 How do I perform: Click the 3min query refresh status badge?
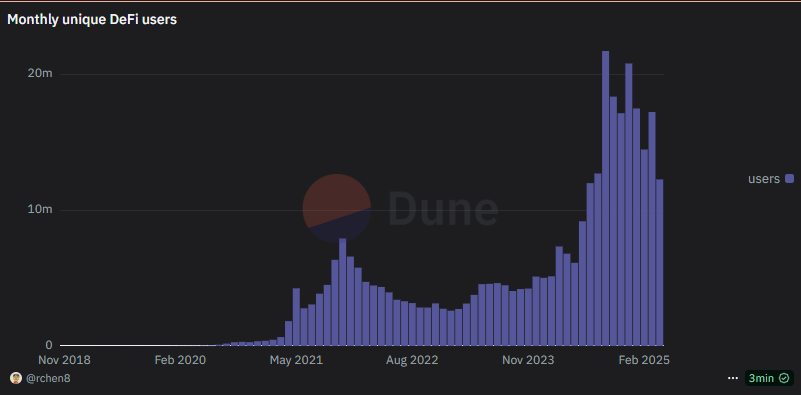pos(769,378)
